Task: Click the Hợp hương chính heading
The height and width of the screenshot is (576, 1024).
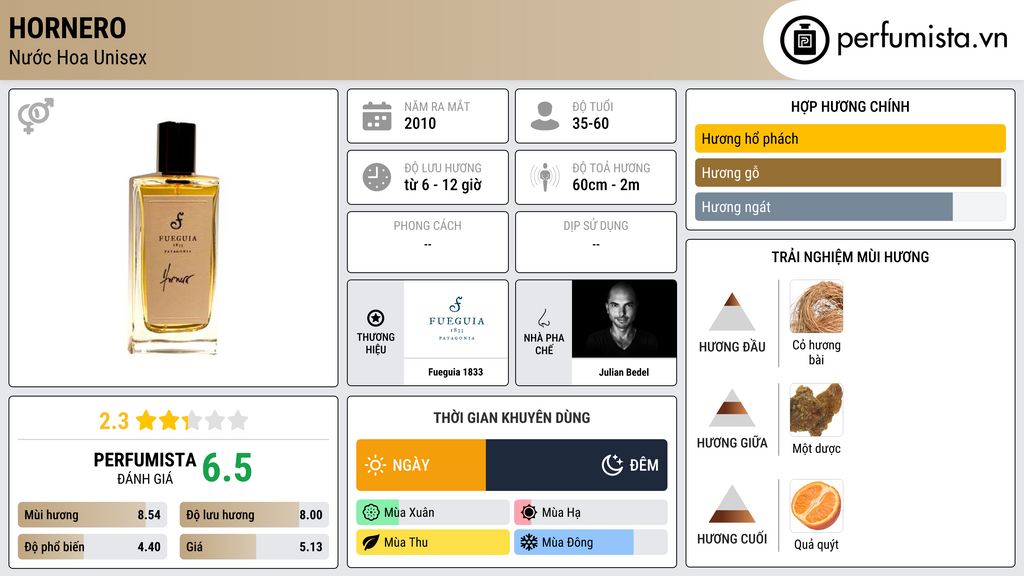Action: click(x=850, y=106)
